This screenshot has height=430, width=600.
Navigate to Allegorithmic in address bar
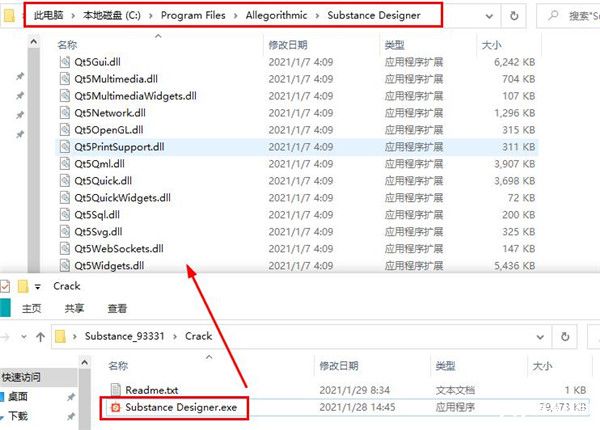tap(276, 15)
